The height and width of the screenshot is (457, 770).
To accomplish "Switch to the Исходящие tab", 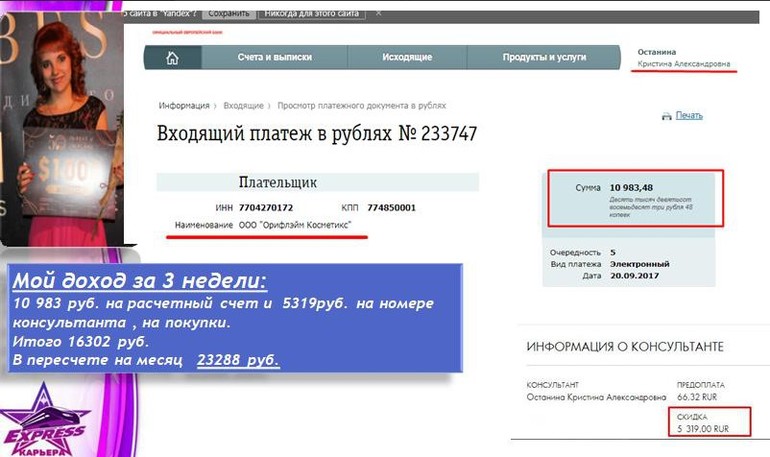I will [x=406, y=58].
